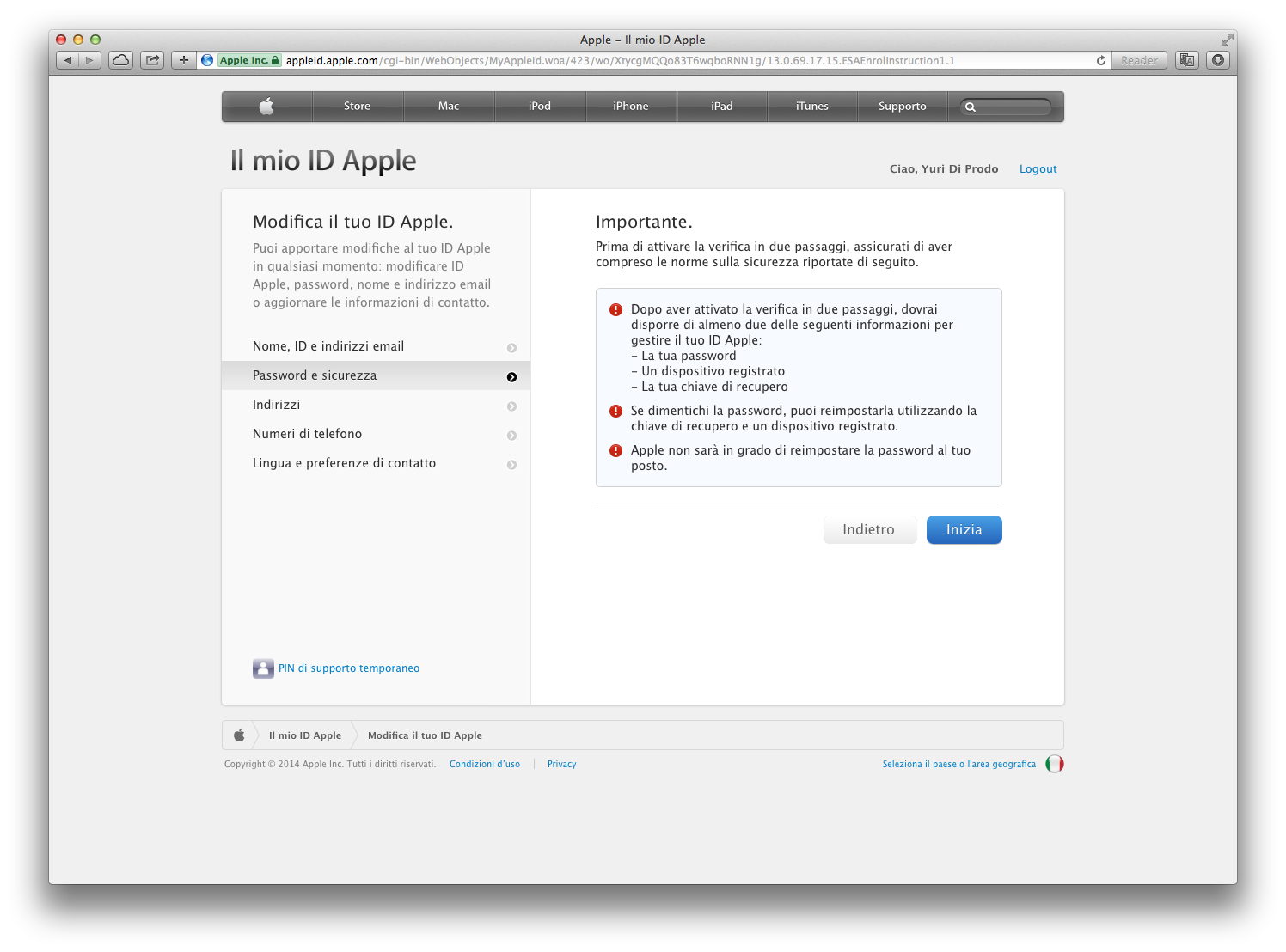Click the Importante heading text
This screenshot has width=1286, height=952.
click(644, 222)
